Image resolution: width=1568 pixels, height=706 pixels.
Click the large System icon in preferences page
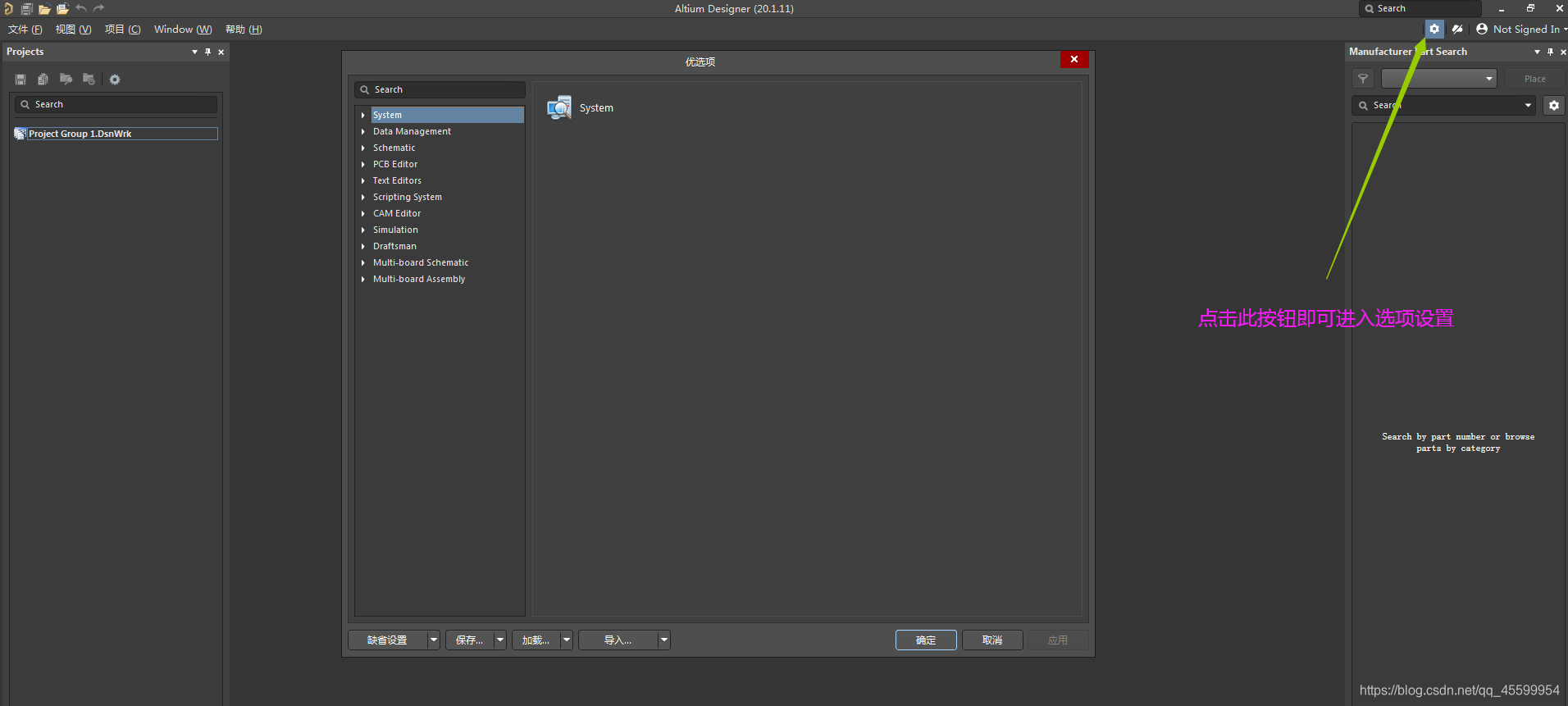559,107
